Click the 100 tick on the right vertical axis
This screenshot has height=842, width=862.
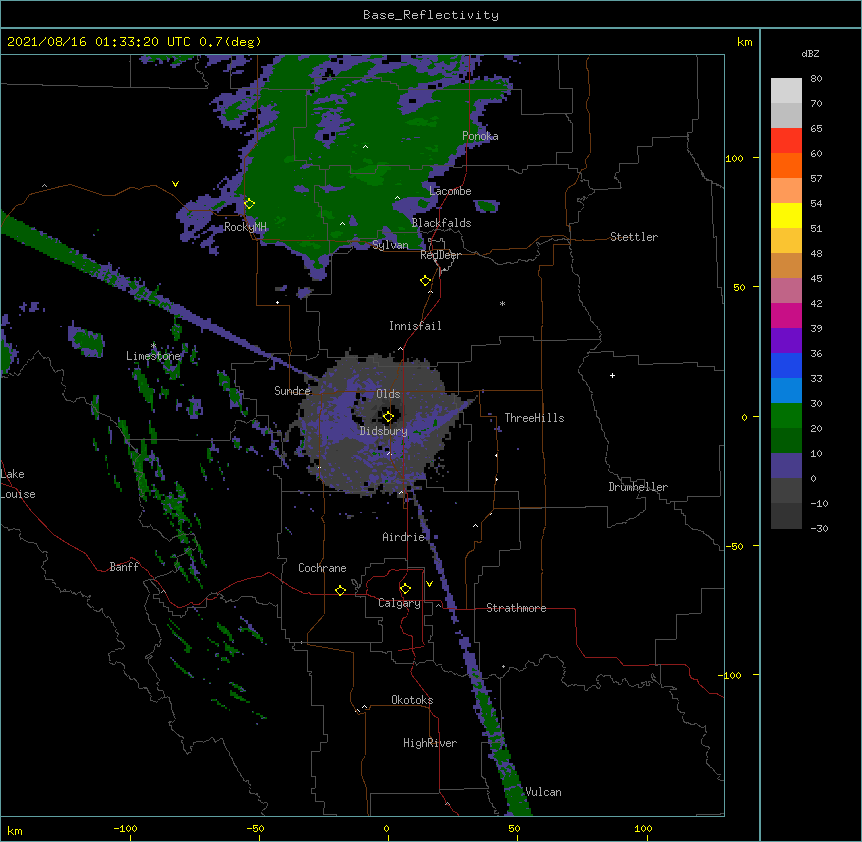734,158
